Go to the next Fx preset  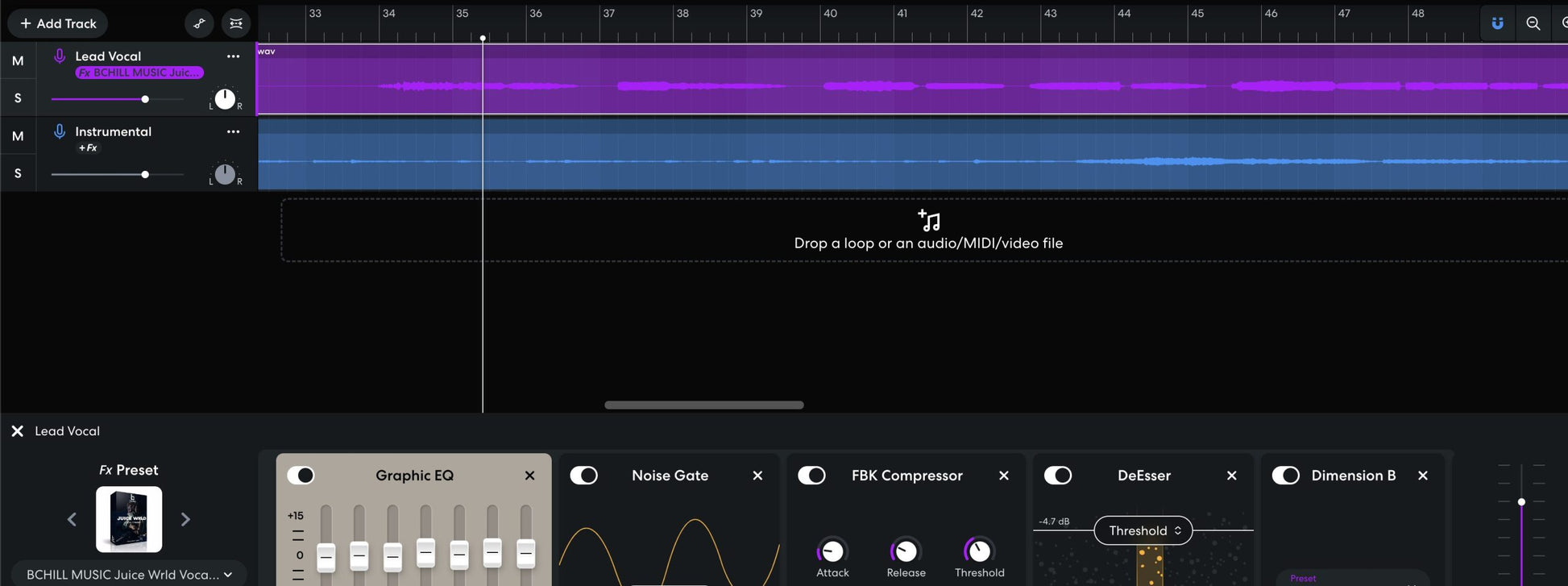185,519
